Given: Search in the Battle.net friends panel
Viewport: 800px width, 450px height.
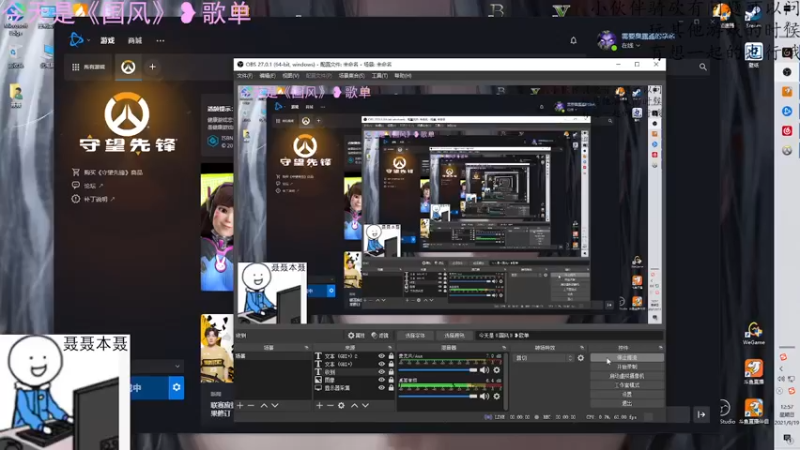Looking at the screenshot, I should click(x=703, y=67).
